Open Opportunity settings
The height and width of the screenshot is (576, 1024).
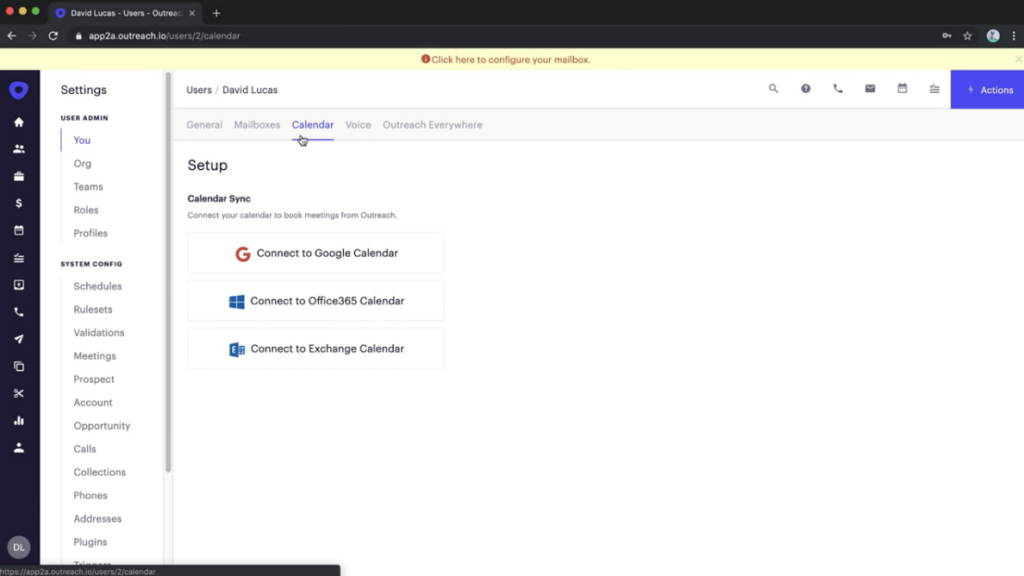point(102,426)
